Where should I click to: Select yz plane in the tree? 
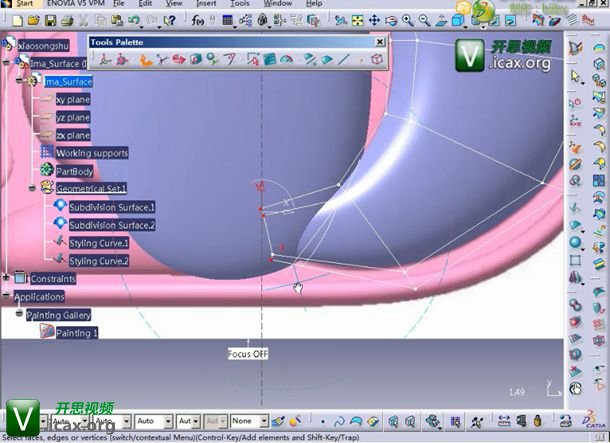tap(73, 117)
